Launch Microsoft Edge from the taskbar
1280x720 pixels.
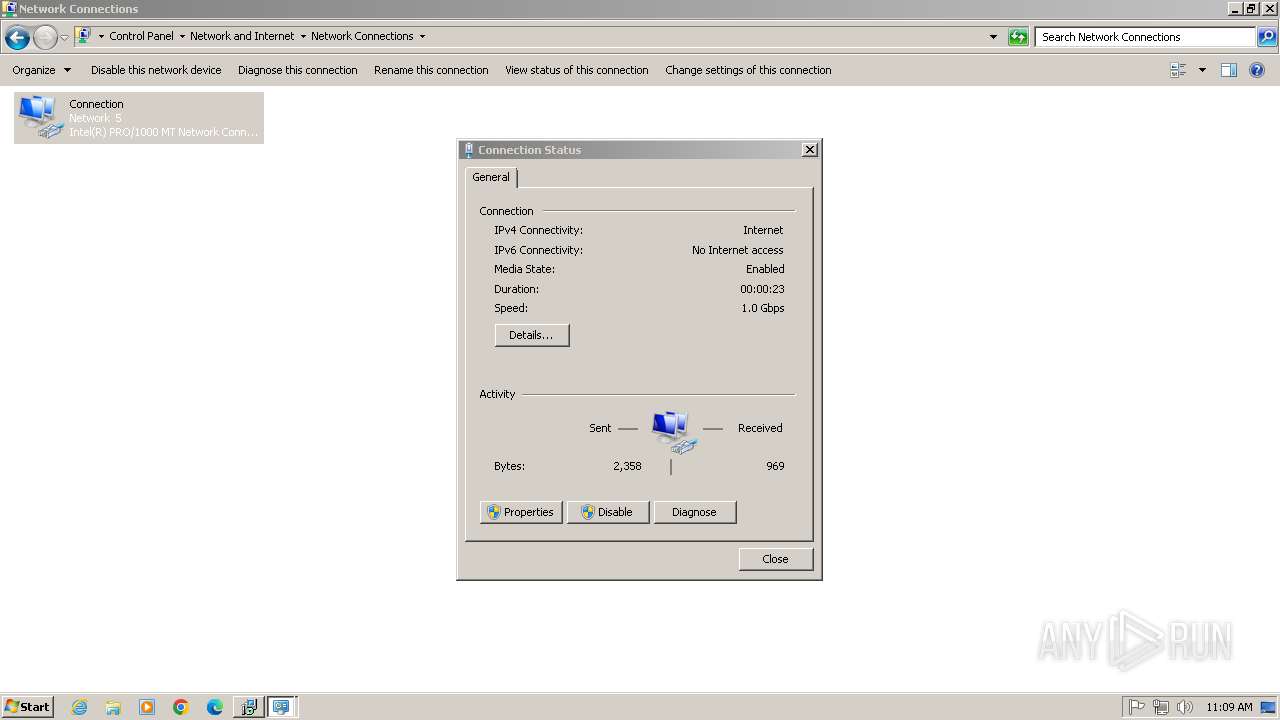tap(215, 707)
